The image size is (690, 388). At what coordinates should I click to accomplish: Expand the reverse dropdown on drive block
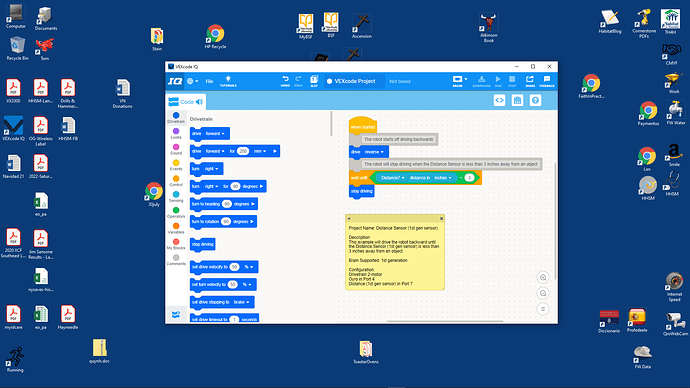pos(374,152)
